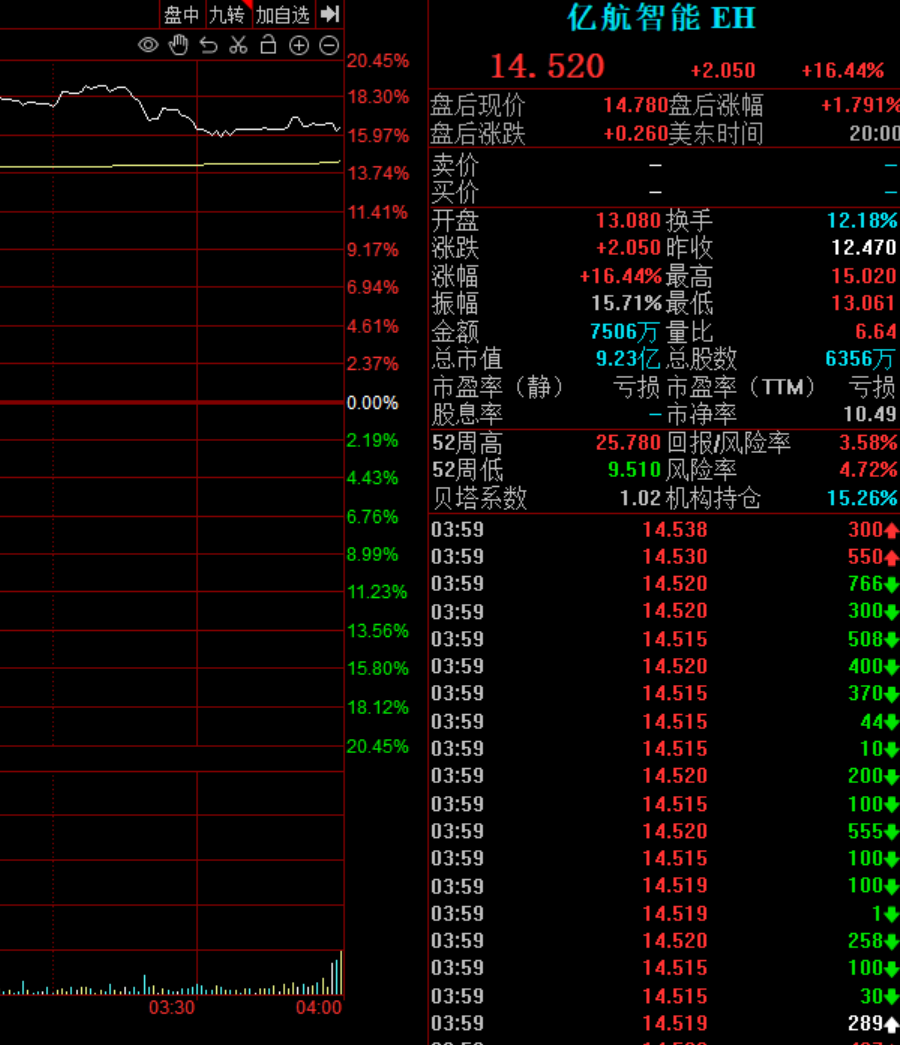Select the 贝塔系数 value 1.02
Screen dimensions: 900x1045
pos(640,498)
